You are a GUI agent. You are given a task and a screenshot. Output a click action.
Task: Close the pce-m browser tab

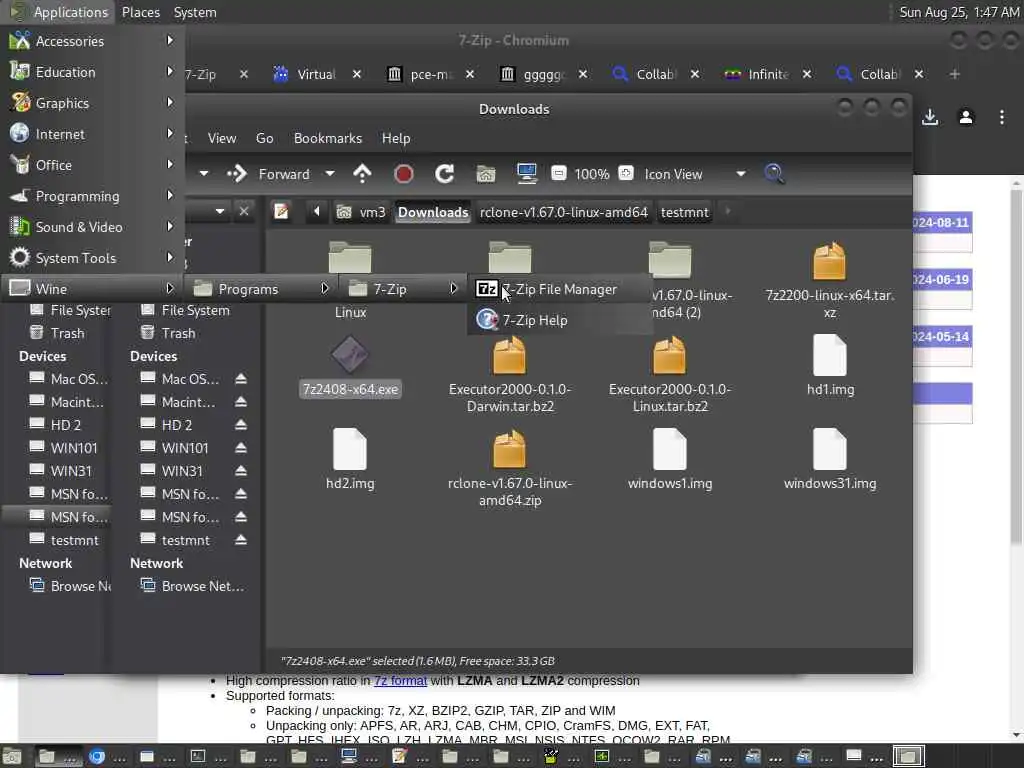click(x=470, y=74)
